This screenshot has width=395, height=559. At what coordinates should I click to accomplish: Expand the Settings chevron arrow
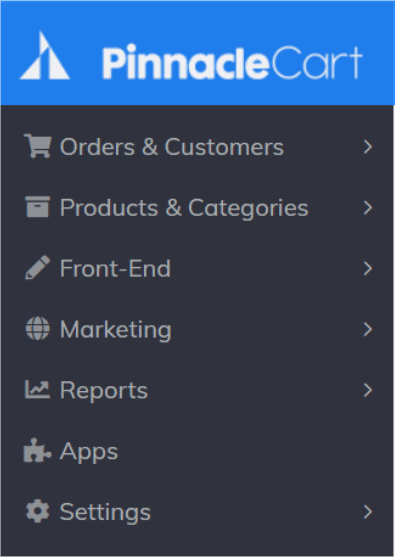368,512
